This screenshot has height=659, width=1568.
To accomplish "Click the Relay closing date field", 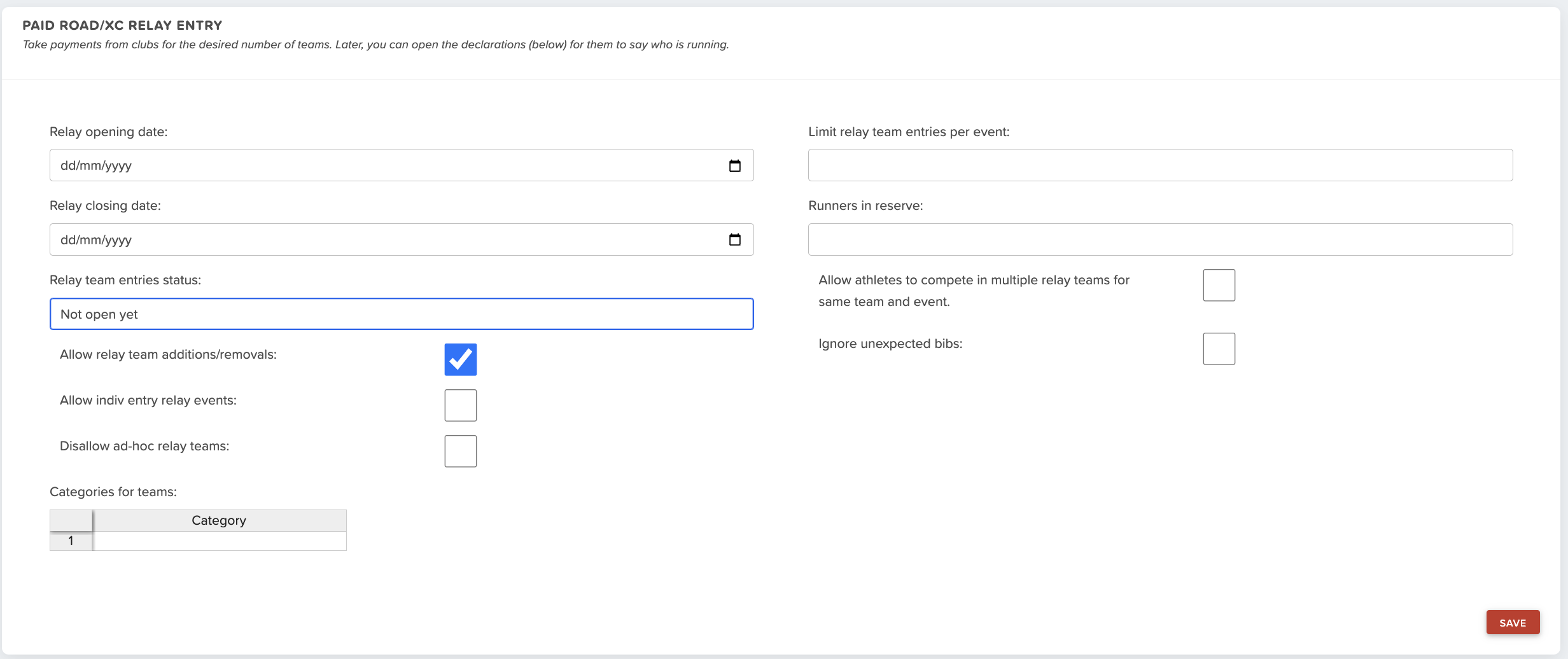I will click(402, 240).
